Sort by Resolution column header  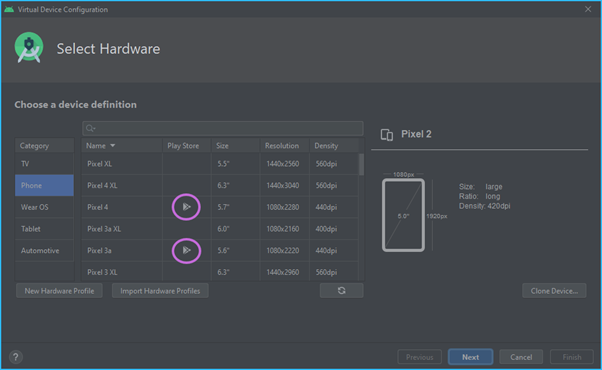(x=284, y=145)
